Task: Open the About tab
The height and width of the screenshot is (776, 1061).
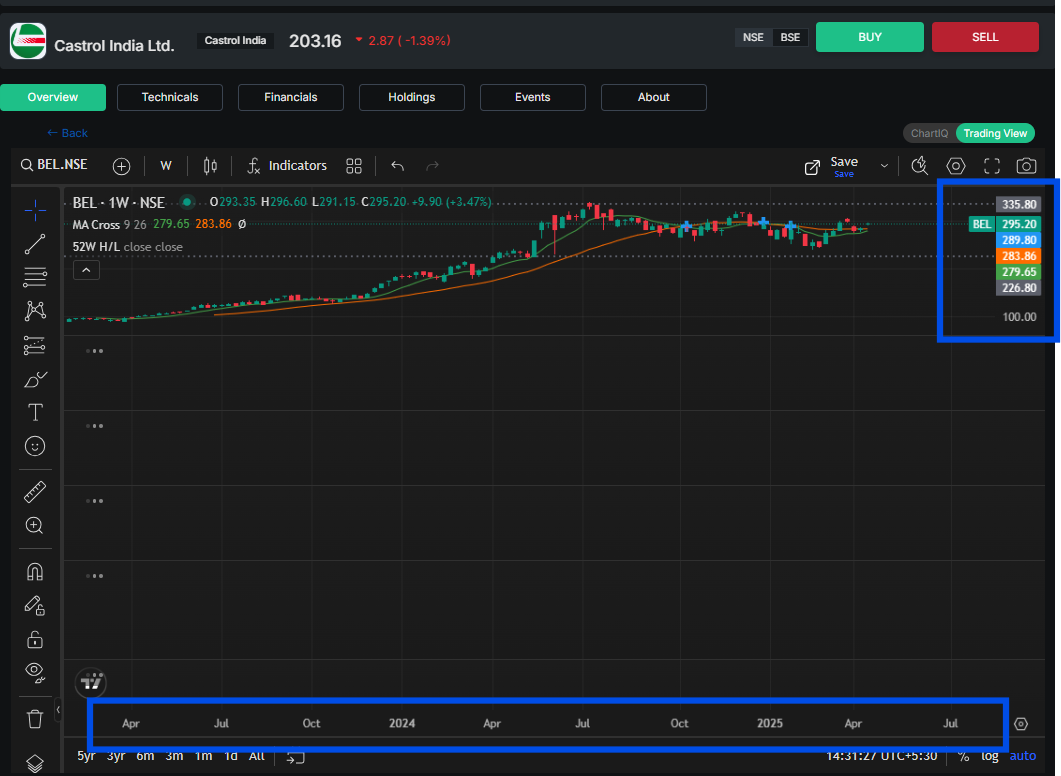Action: coord(654,97)
